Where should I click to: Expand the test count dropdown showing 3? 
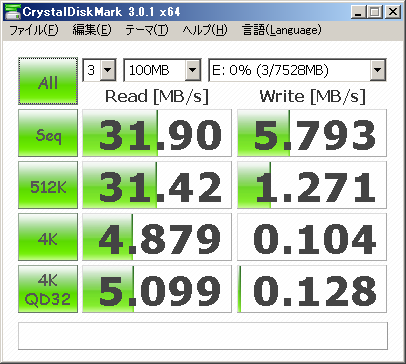pos(108,70)
